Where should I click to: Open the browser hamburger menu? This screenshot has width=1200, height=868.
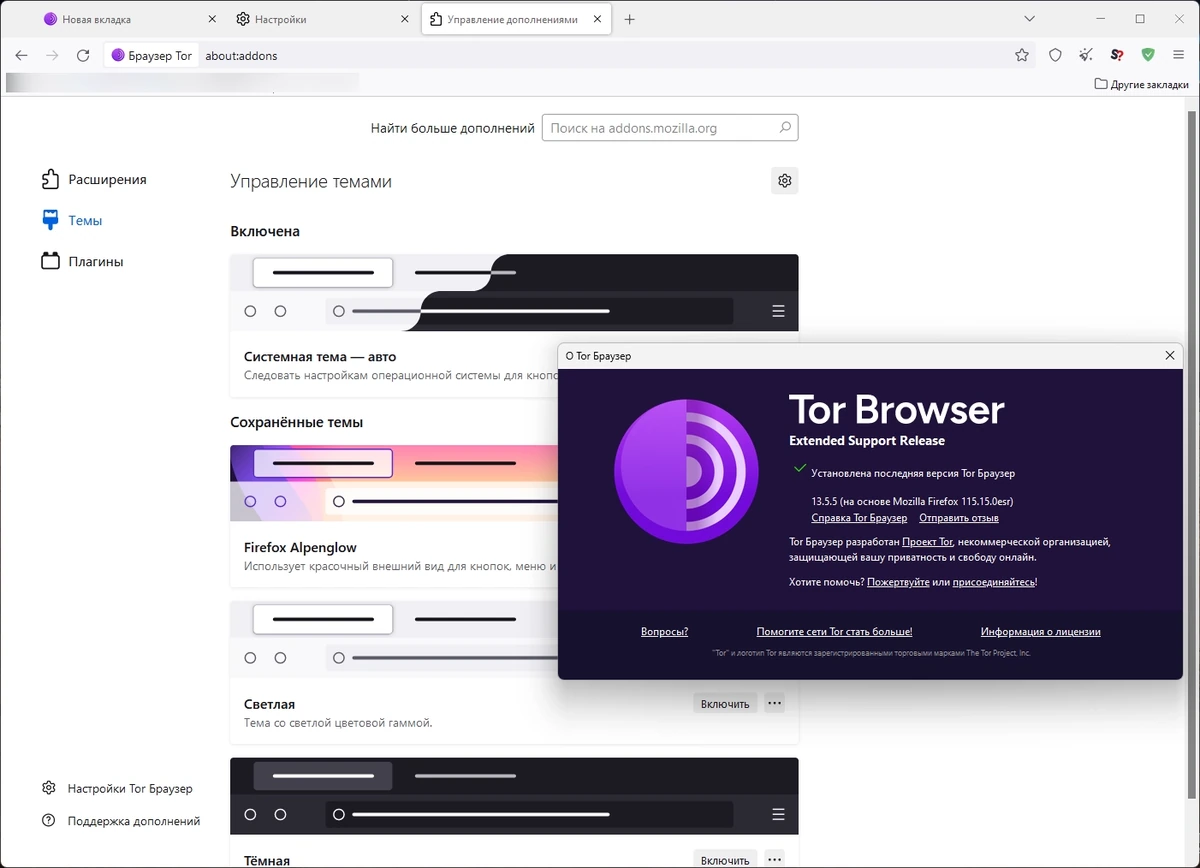[x=1179, y=56]
